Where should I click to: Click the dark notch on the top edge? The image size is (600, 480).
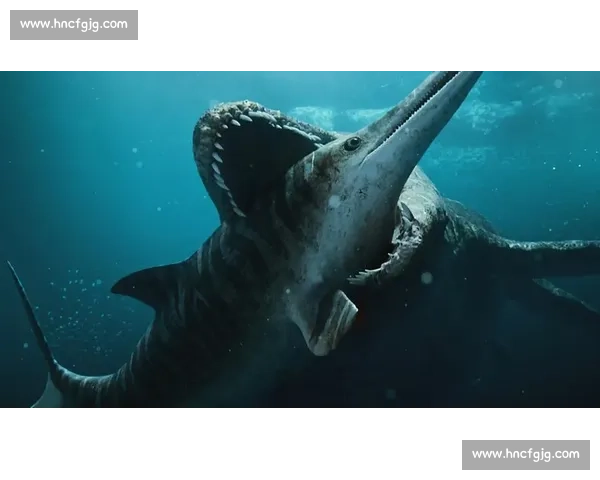click(449, 69)
